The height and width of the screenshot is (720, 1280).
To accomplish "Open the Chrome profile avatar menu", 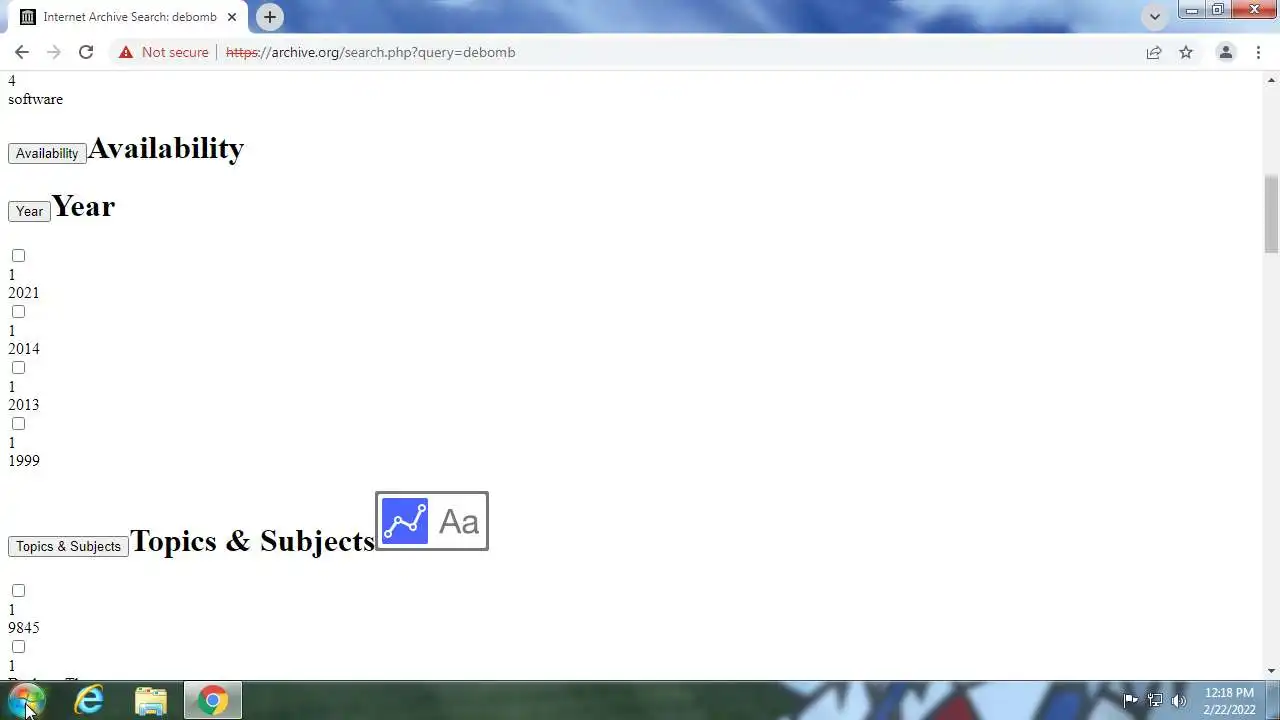I will pyautogui.click(x=1225, y=52).
